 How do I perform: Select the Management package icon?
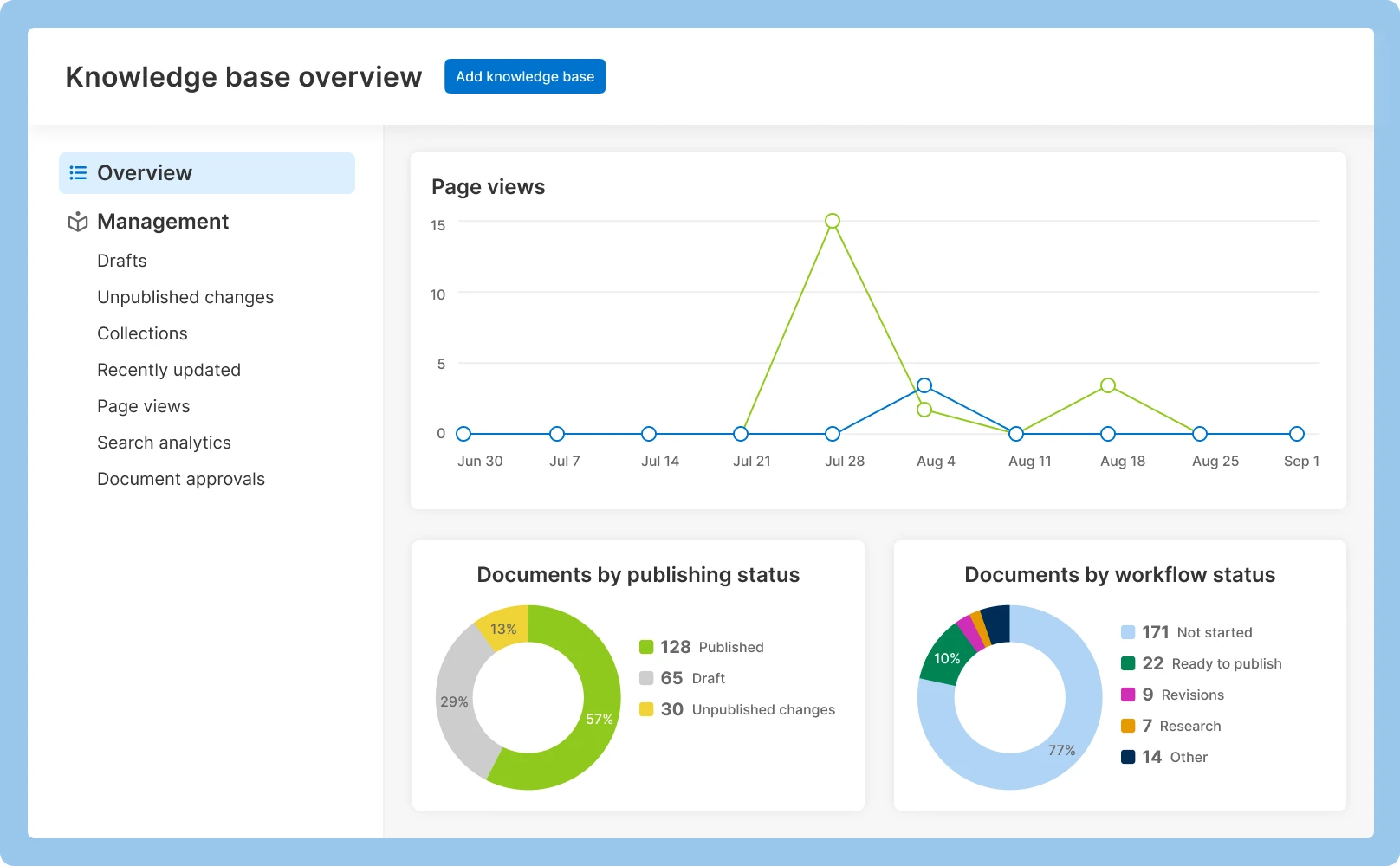point(78,222)
